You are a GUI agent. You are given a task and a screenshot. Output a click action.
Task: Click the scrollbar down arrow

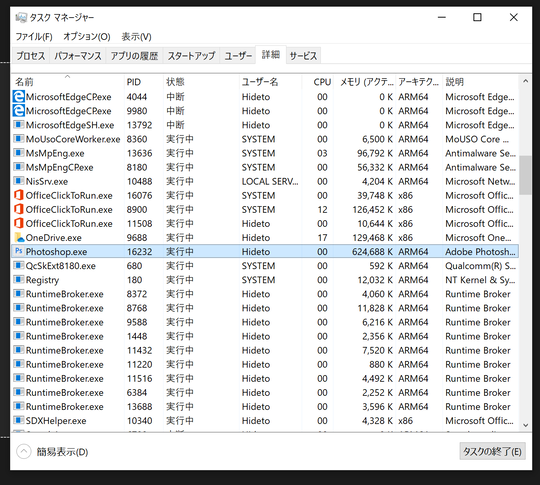525,425
